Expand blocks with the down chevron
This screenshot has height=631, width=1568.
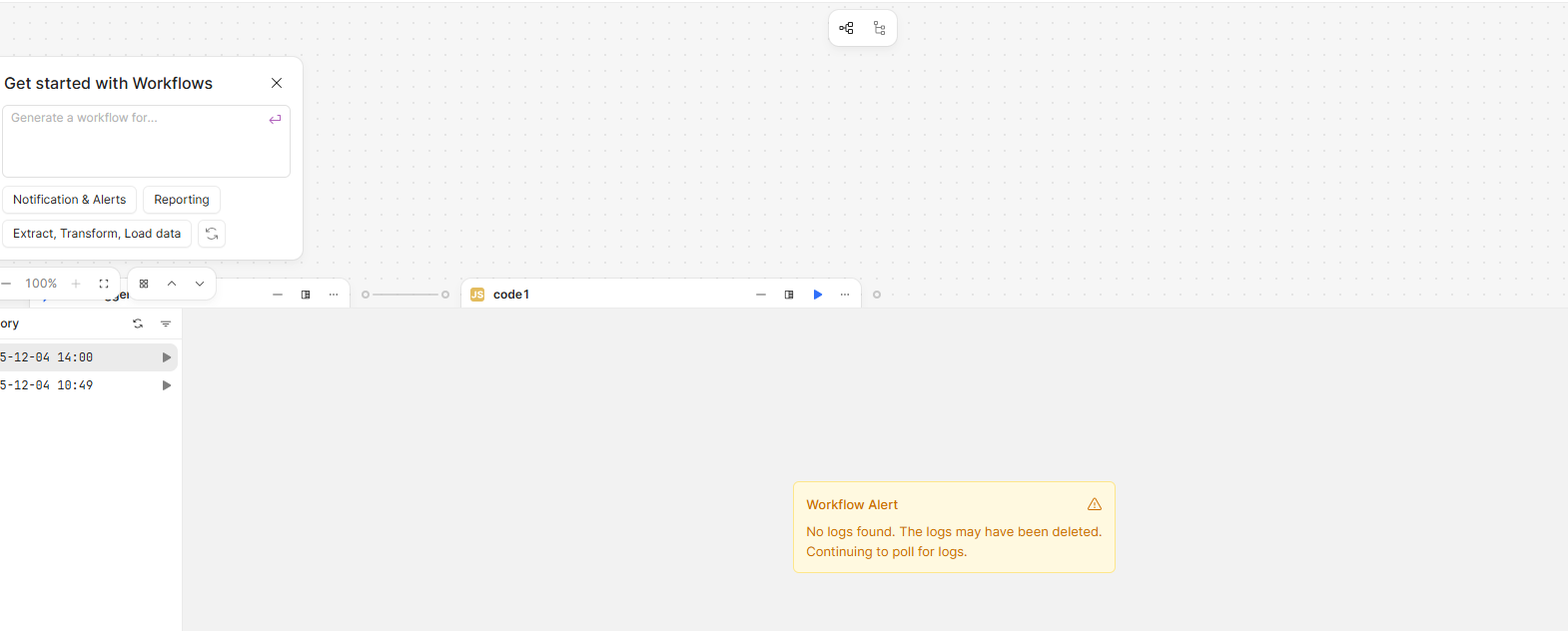tap(200, 284)
